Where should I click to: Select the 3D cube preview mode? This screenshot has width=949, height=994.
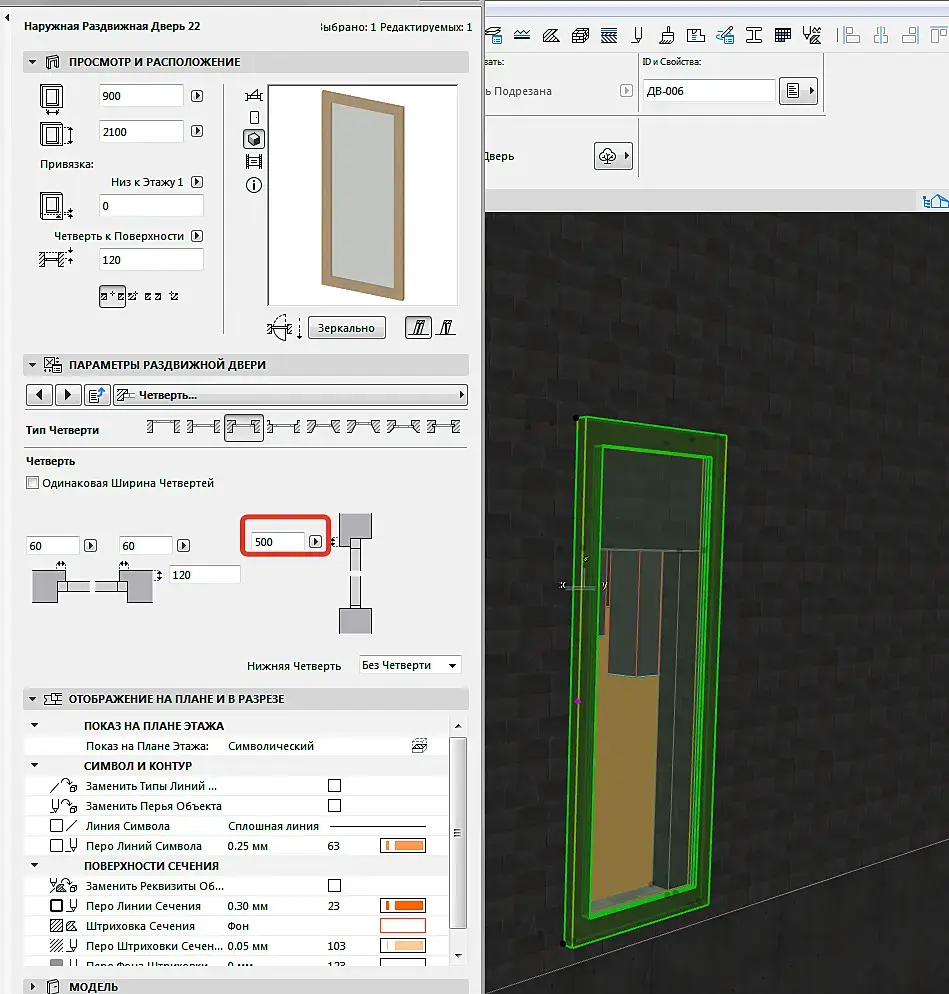point(254,139)
